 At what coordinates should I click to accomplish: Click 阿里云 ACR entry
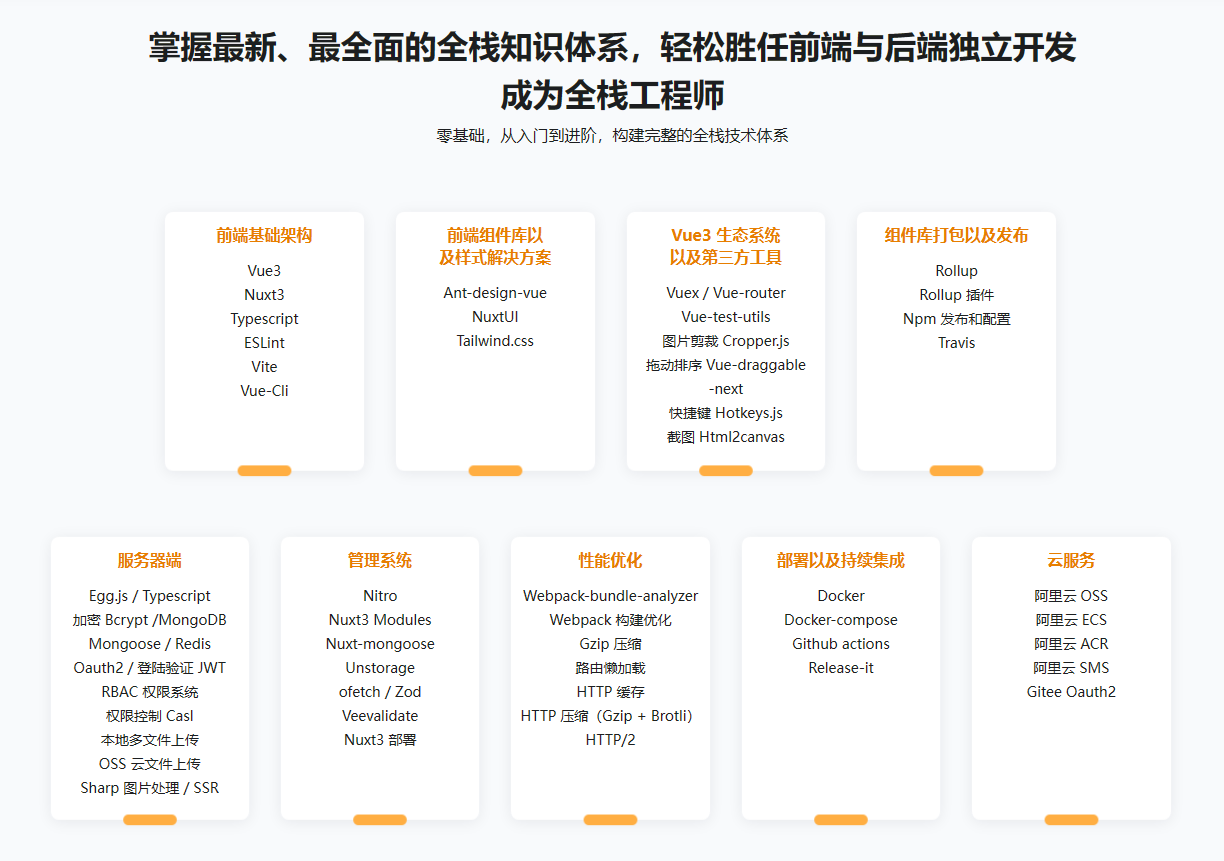tap(1071, 644)
